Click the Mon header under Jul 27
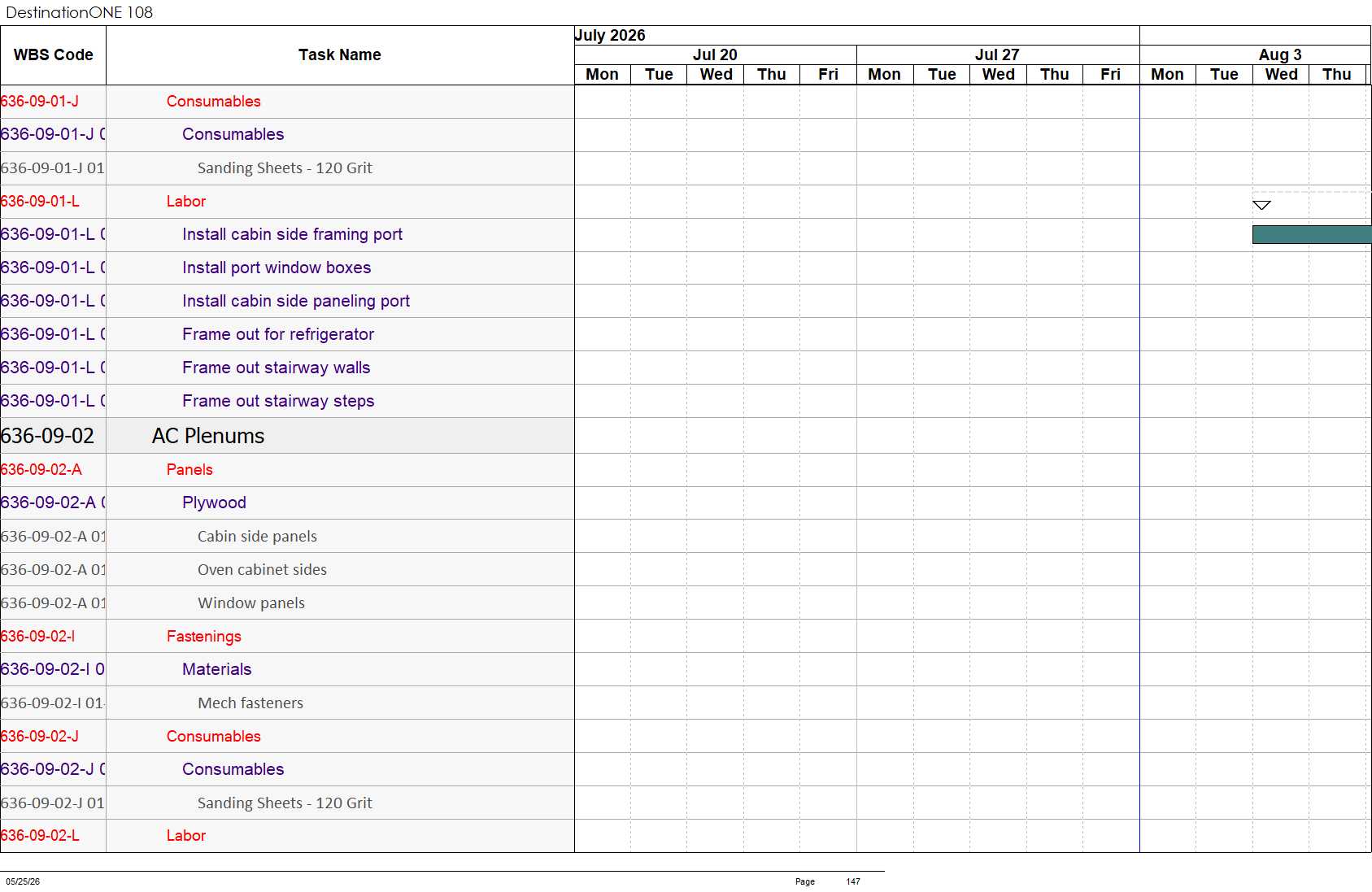 coord(884,74)
